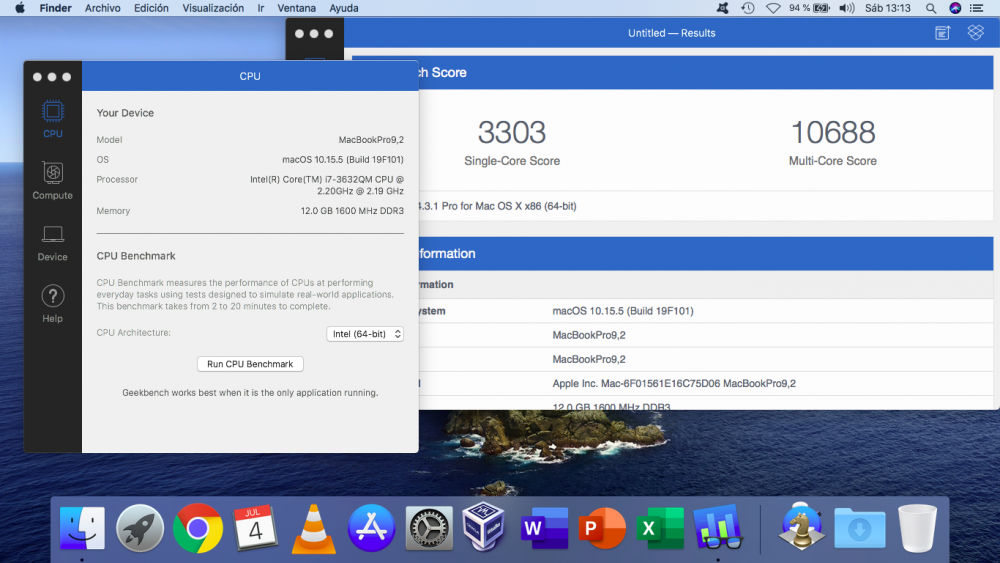The width and height of the screenshot is (1000, 563).
Task: Open the Ayuda menu
Action: click(x=344, y=8)
